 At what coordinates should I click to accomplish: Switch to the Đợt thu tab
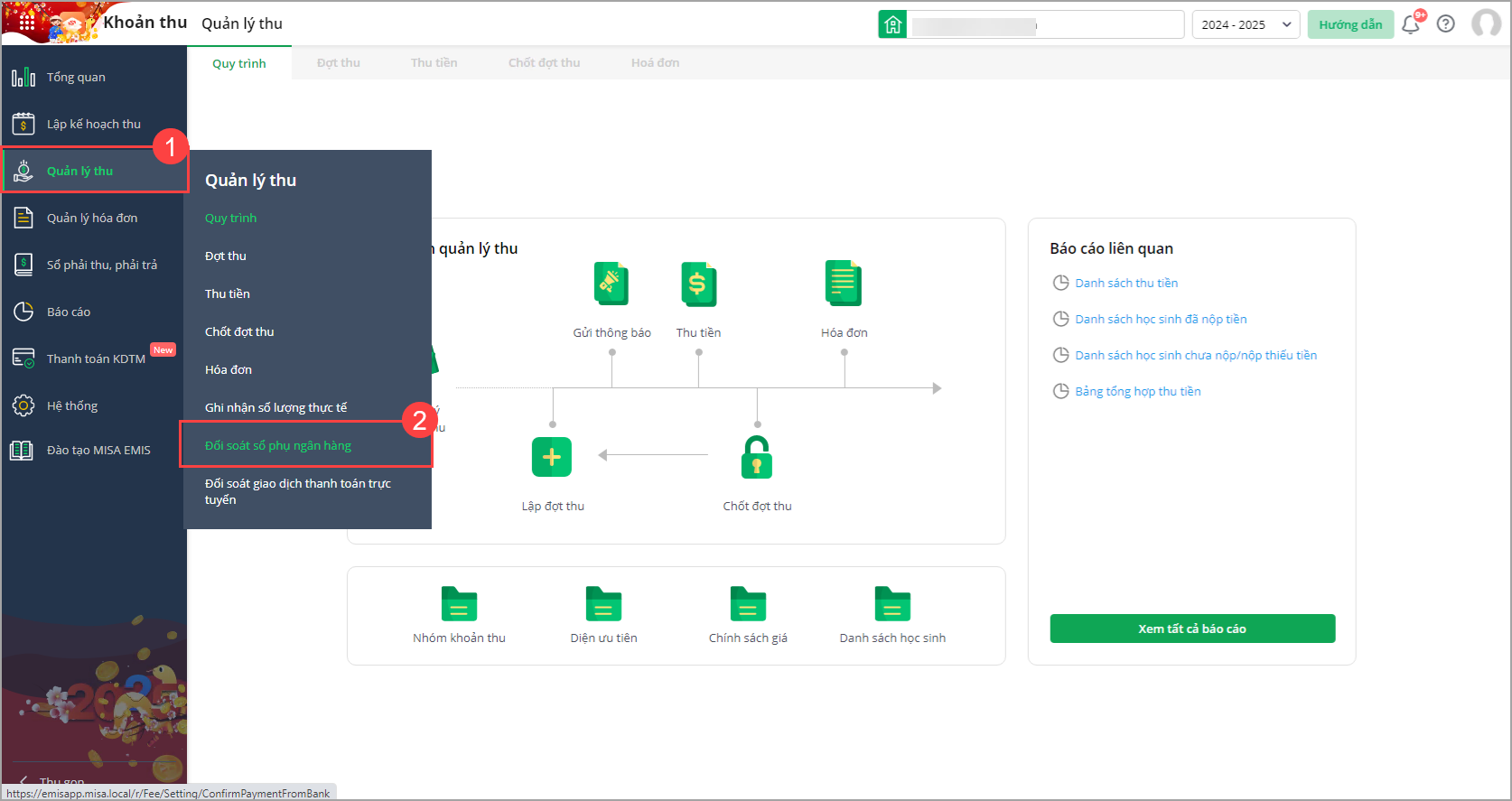point(339,63)
